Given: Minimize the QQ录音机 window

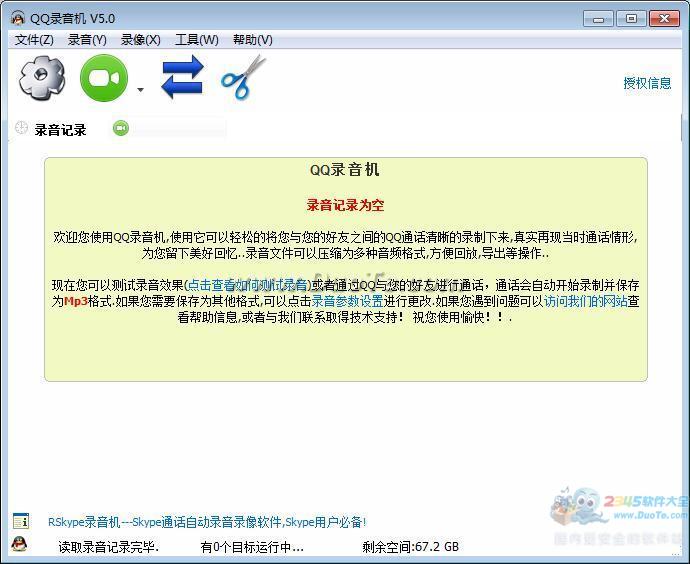Looking at the screenshot, I should click(598, 19).
